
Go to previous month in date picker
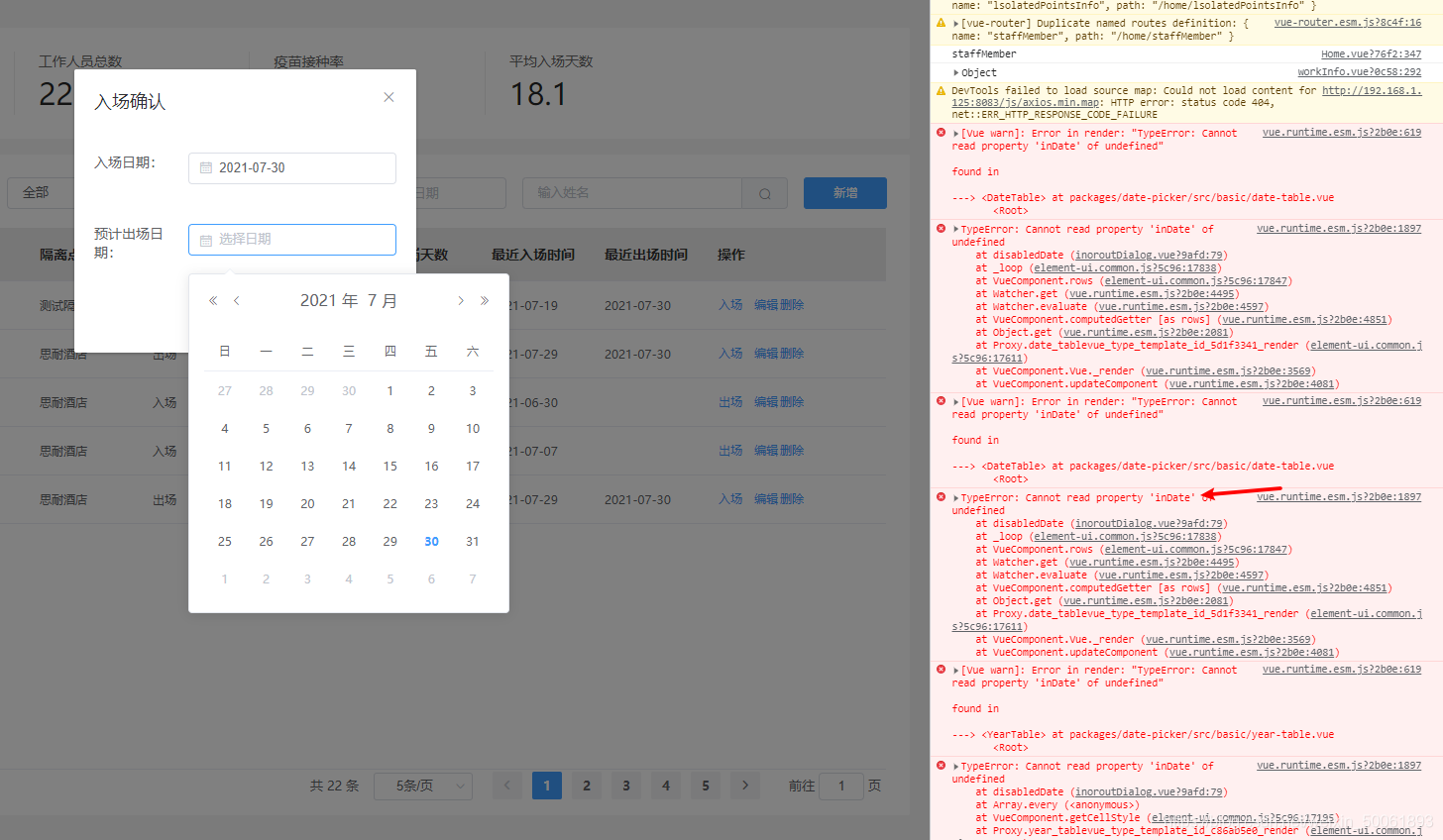click(x=237, y=300)
